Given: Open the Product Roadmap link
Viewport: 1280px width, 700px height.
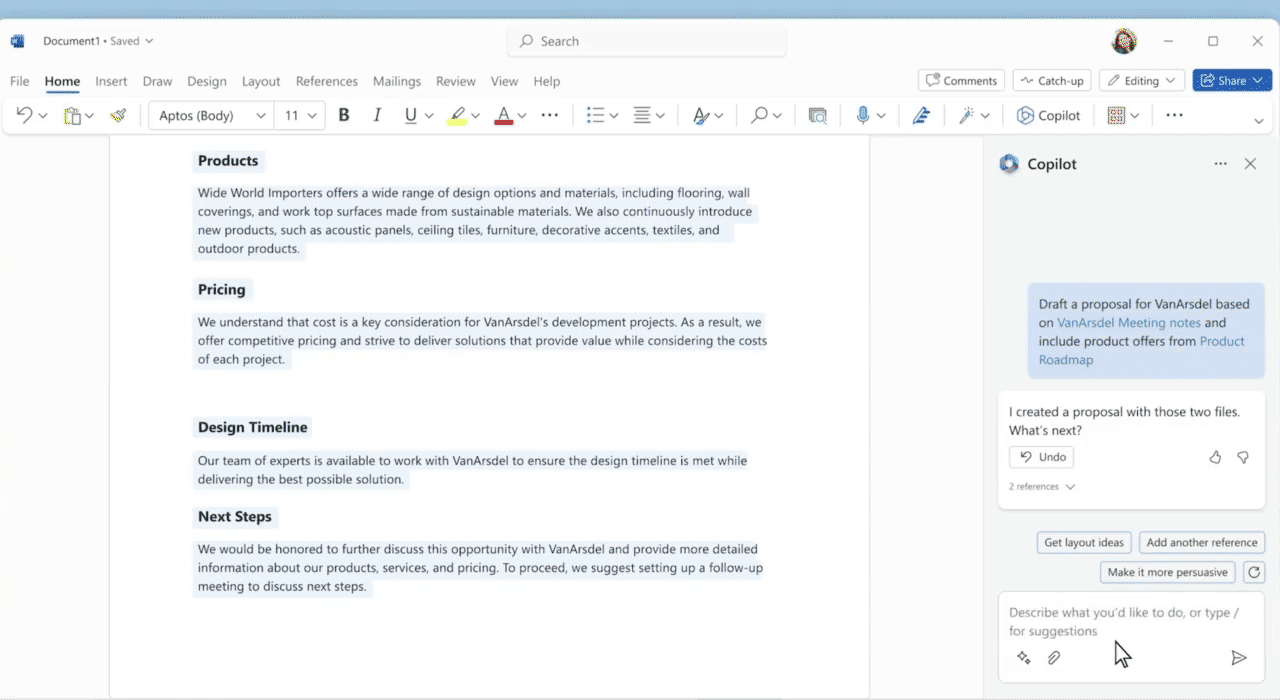Looking at the screenshot, I should tap(1142, 350).
